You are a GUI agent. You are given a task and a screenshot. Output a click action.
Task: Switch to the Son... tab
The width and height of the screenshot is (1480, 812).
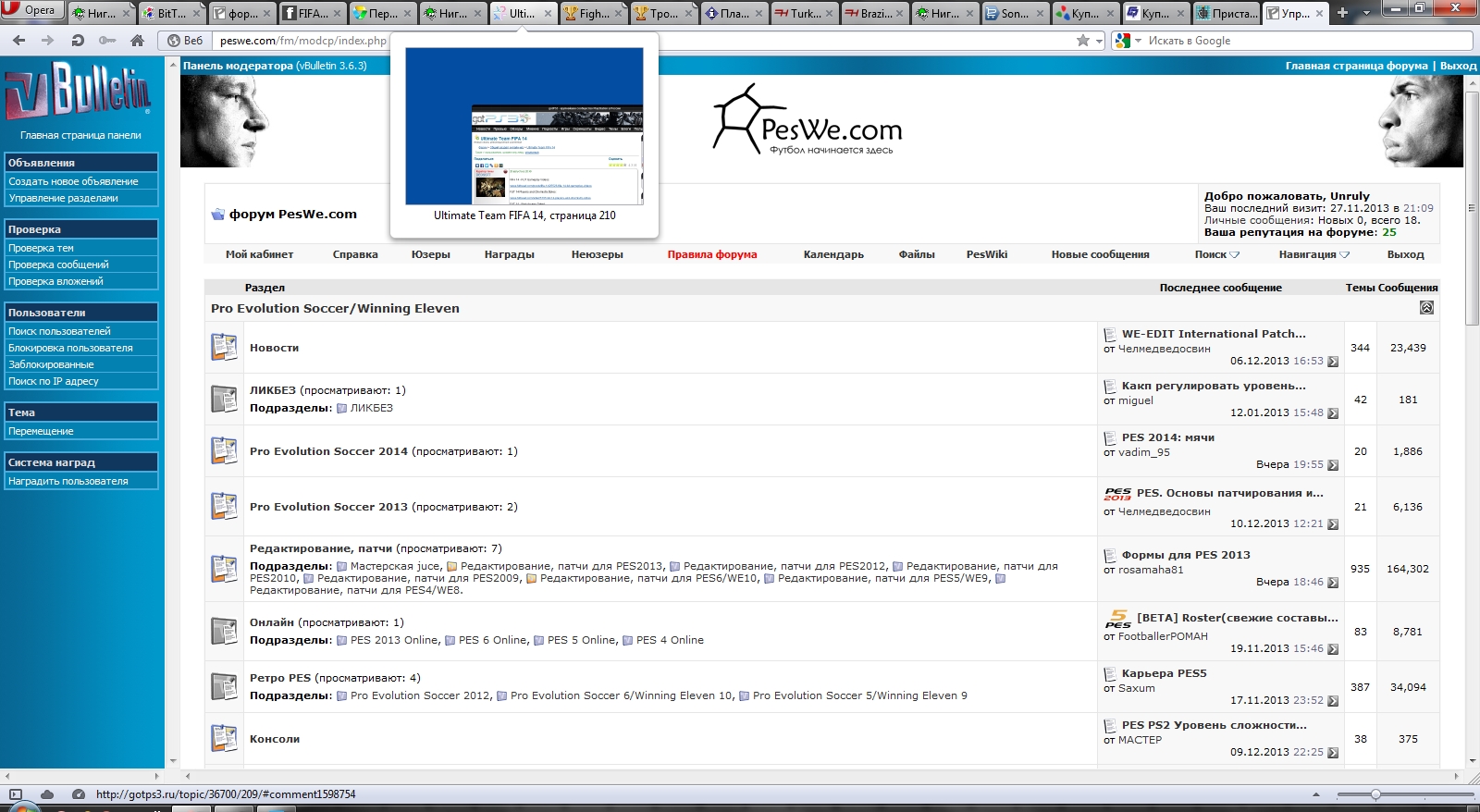[x=1015, y=13]
